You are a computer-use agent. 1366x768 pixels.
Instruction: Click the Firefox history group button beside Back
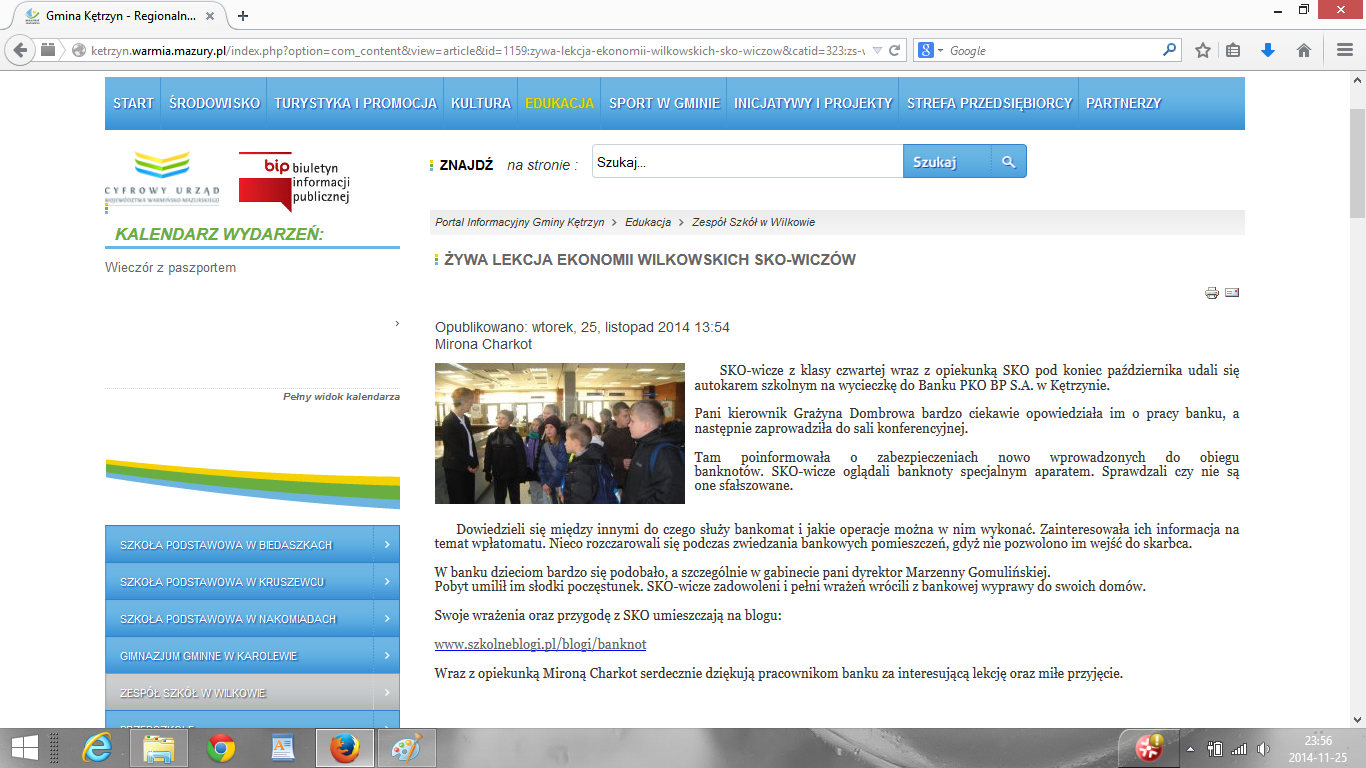tap(48, 50)
